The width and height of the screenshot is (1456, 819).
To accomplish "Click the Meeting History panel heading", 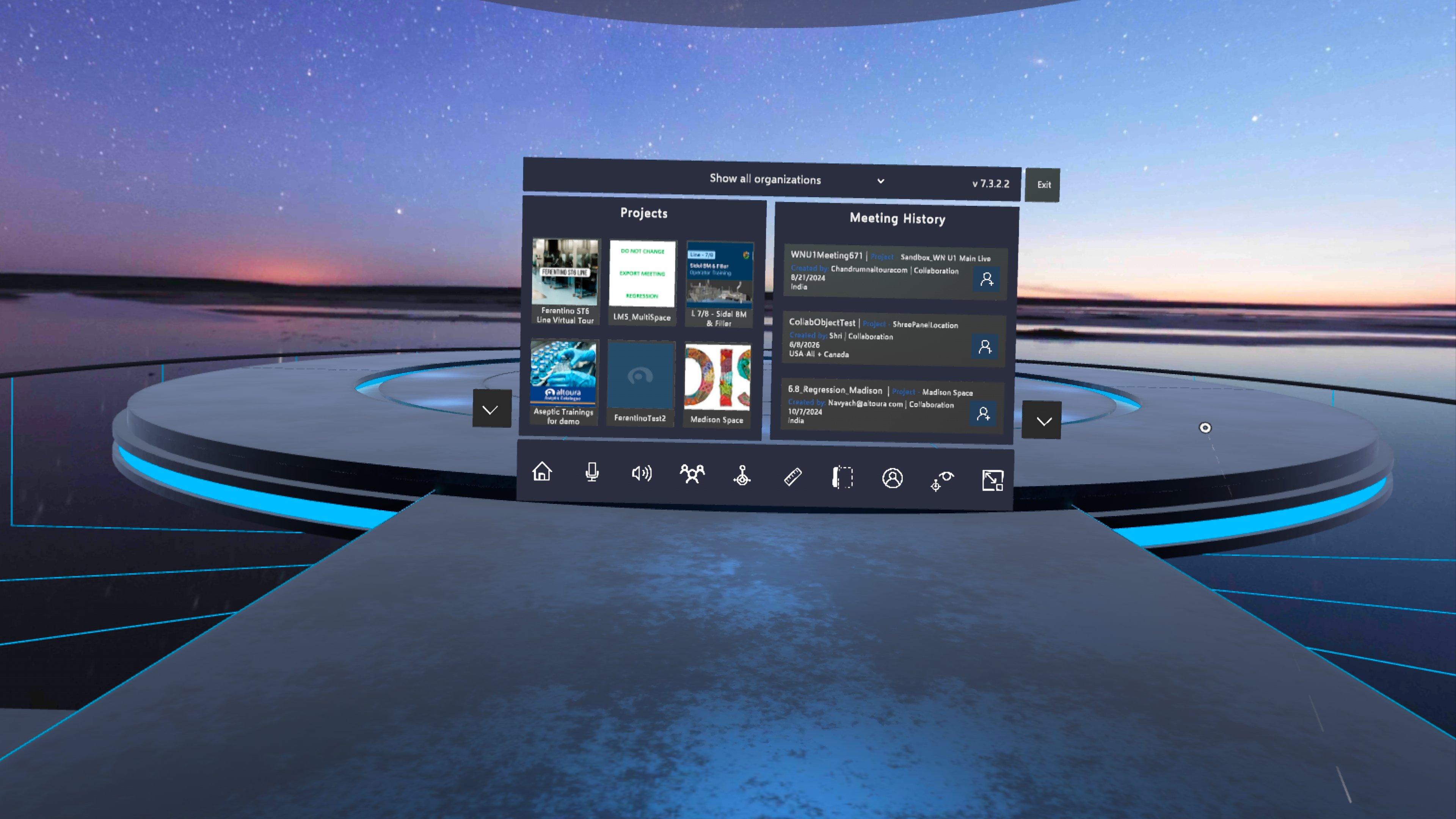I will point(897,219).
